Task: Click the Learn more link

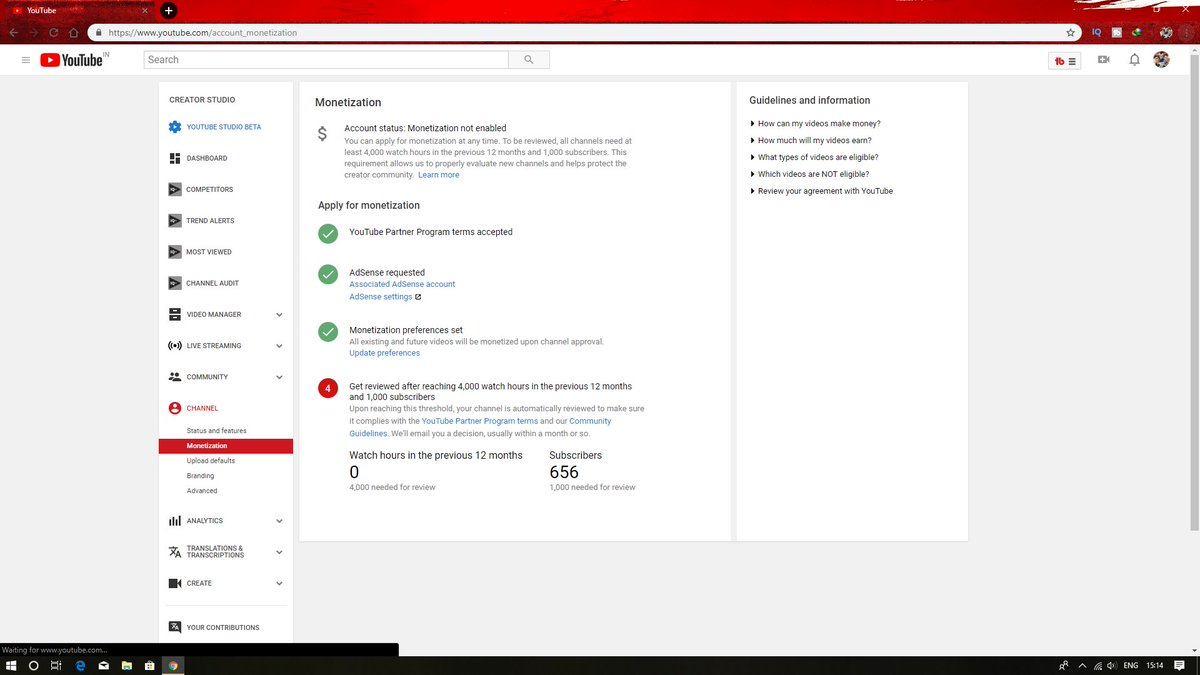Action: point(439,175)
